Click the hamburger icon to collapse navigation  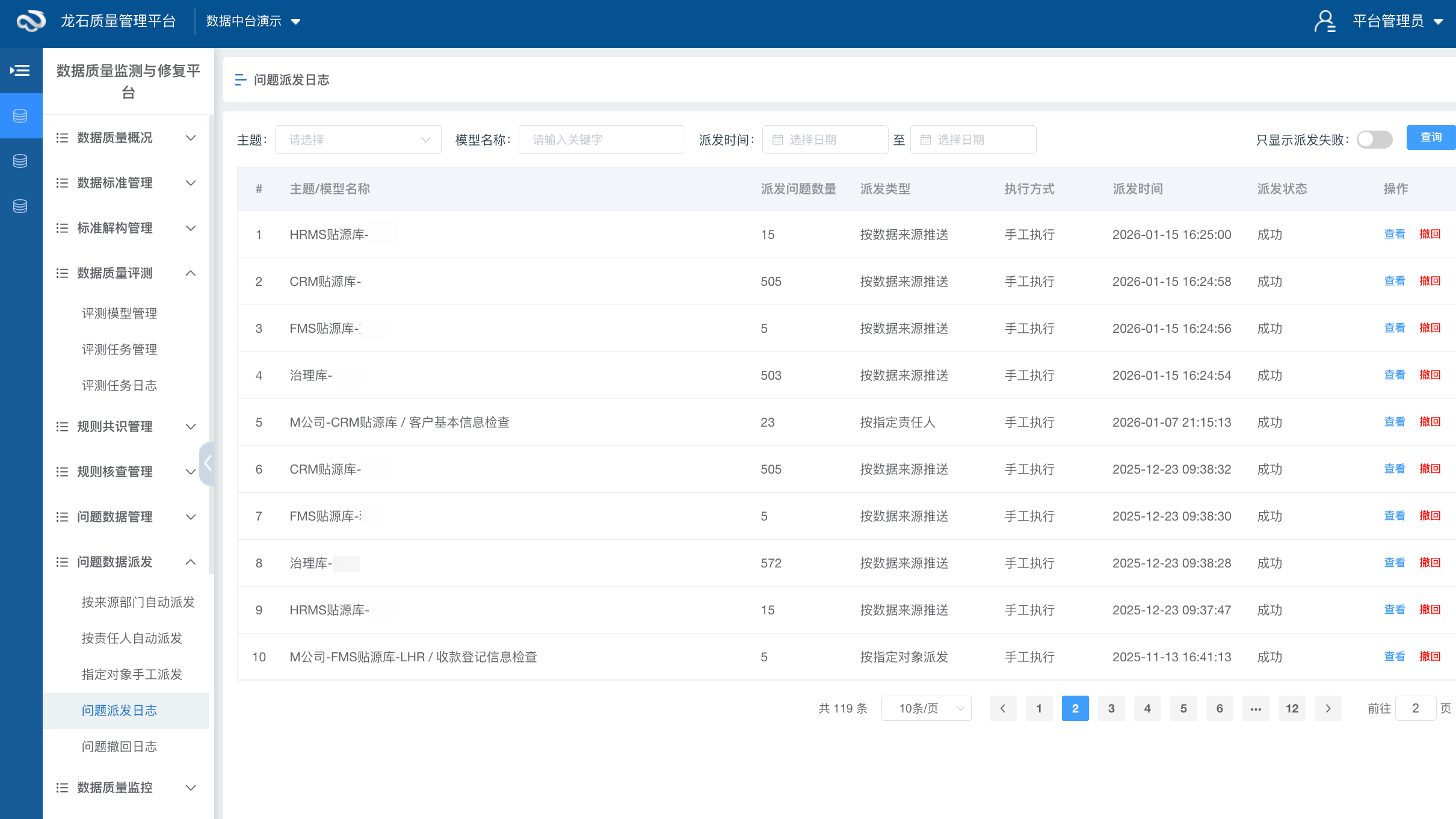point(21,70)
